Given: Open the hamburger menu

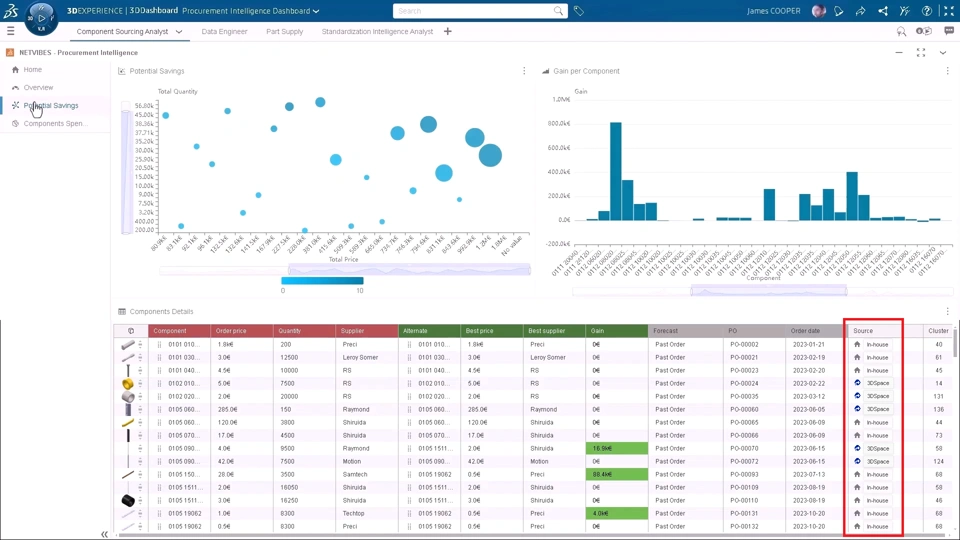Looking at the screenshot, I should [x=10, y=31].
